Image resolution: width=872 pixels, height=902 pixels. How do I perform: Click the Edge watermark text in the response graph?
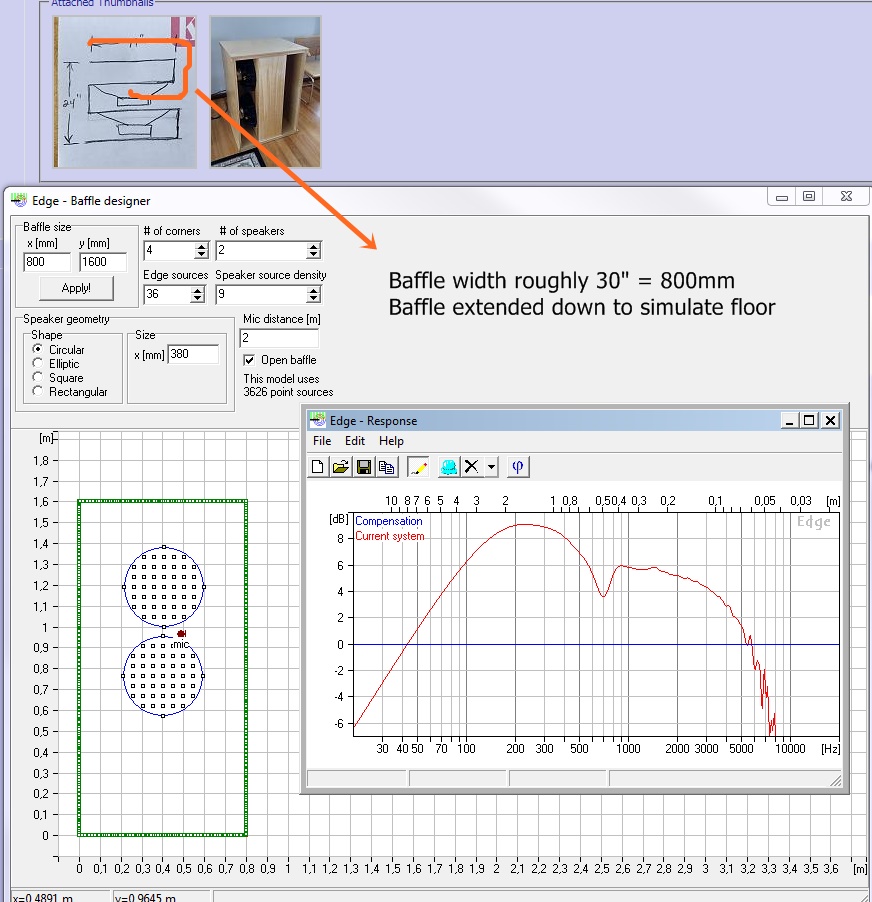click(813, 522)
